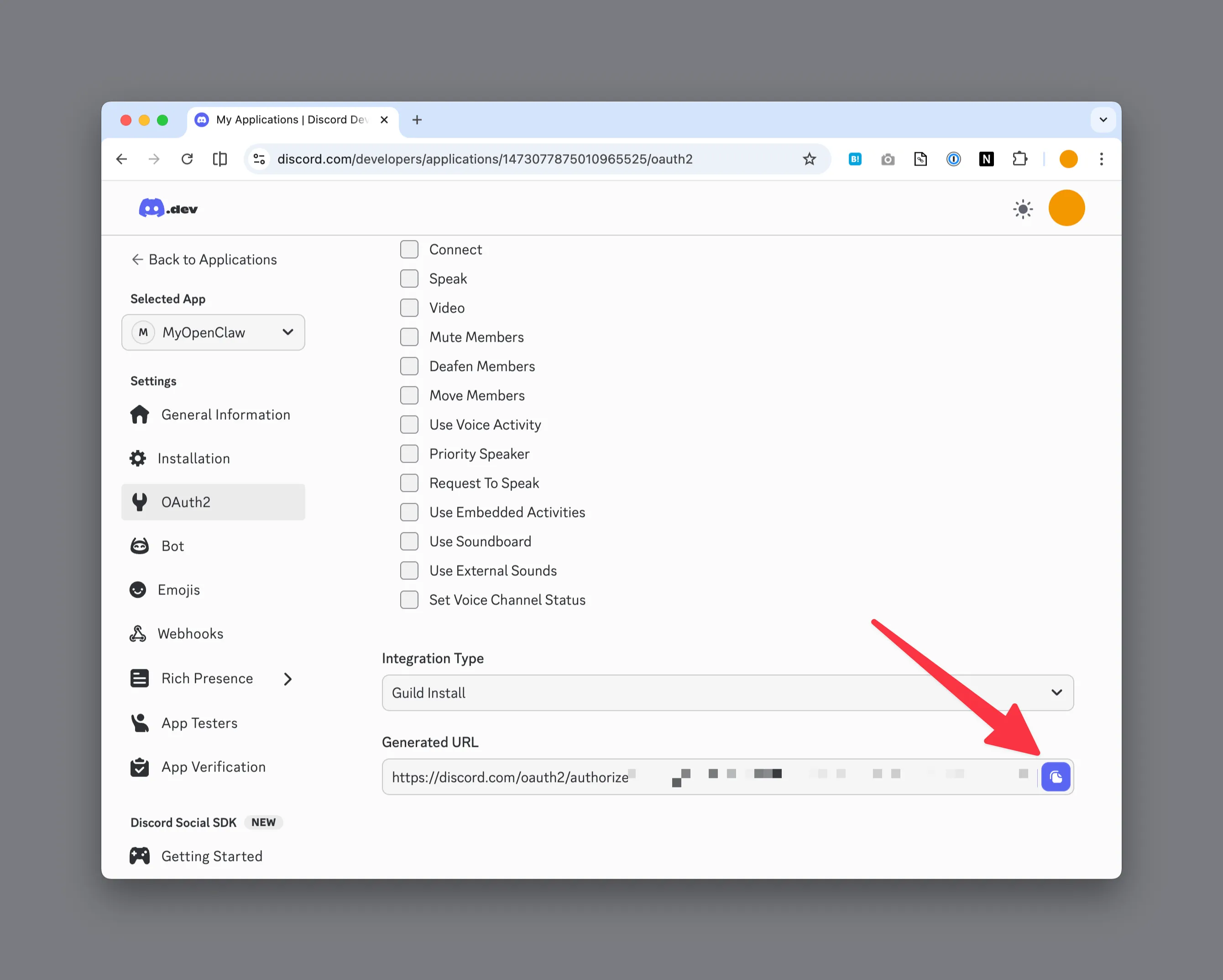Open the Installation settings section
Viewport: 1223px width, 980px height.
(193, 458)
